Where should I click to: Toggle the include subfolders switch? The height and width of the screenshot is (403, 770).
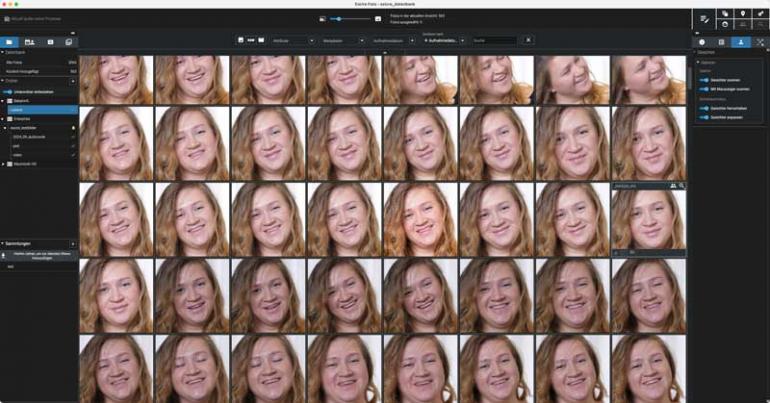(x=7, y=92)
